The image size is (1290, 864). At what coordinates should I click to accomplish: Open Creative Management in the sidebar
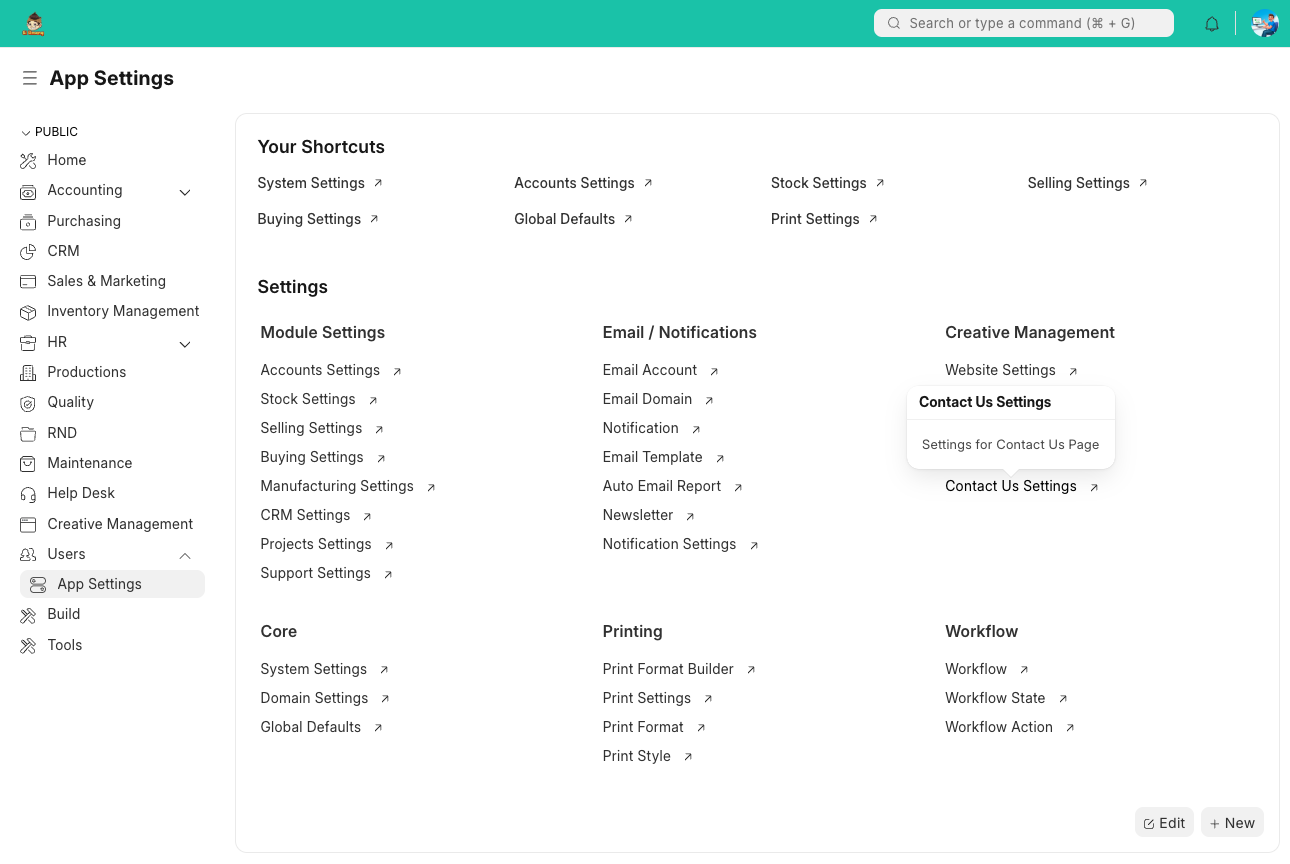click(x=120, y=524)
